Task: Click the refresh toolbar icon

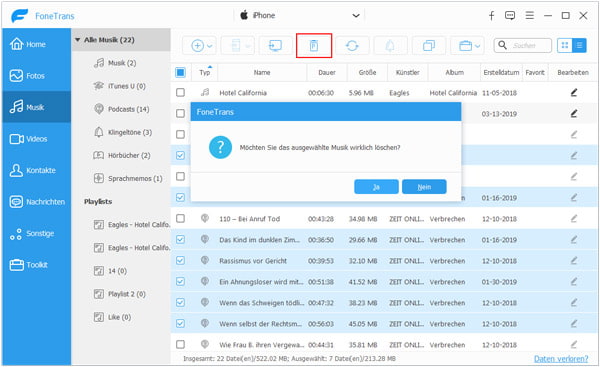Action: pos(352,46)
